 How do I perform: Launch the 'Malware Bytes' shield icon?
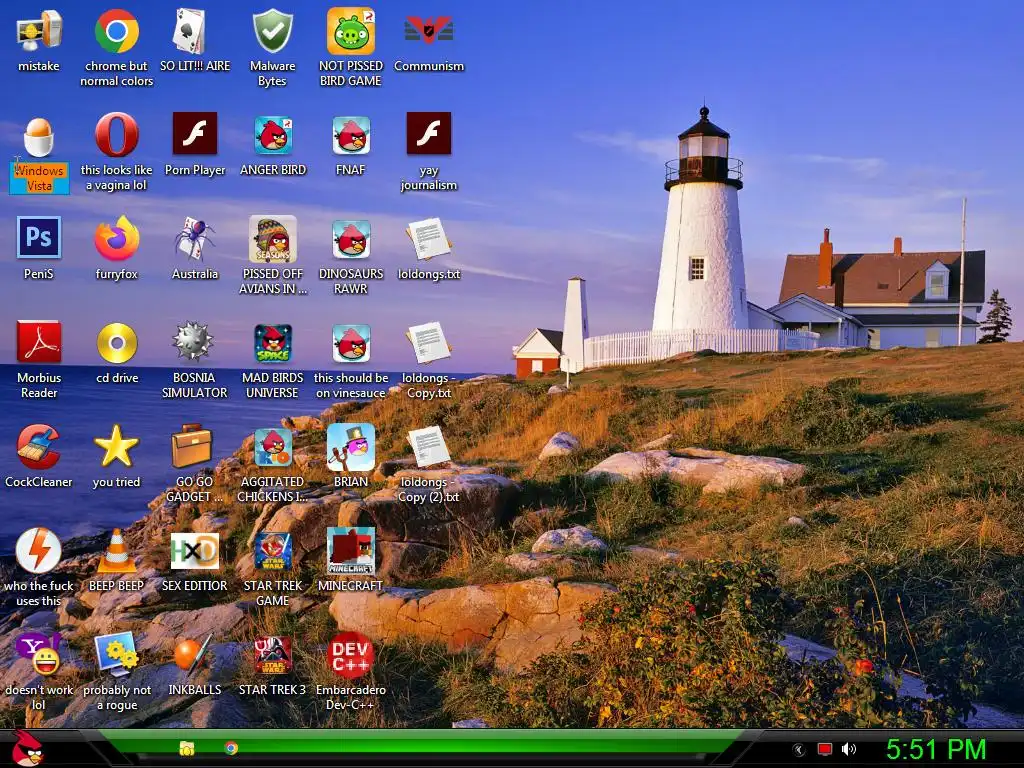click(x=272, y=31)
